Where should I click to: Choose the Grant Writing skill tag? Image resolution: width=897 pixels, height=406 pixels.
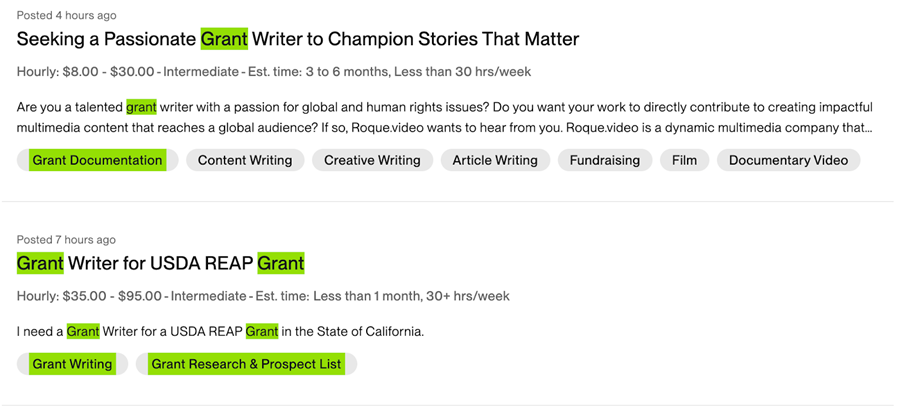click(x=72, y=364)
